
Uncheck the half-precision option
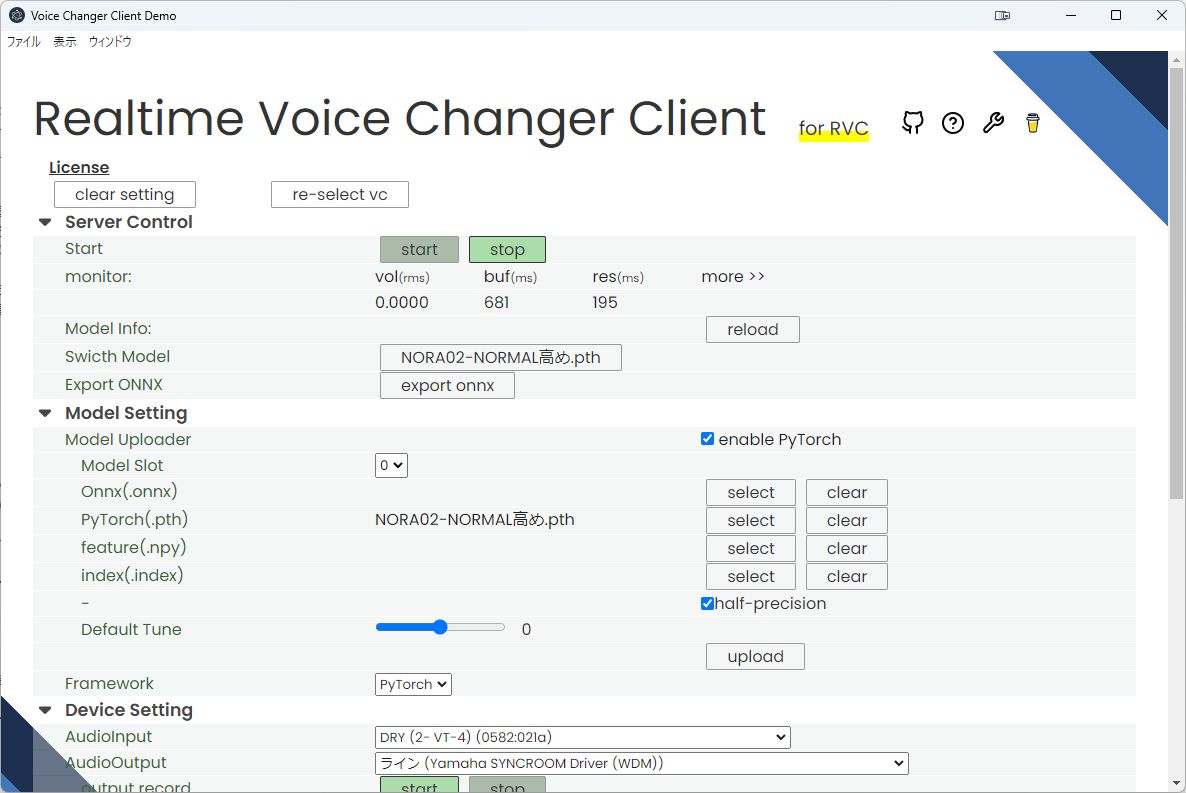coord(707,602)
